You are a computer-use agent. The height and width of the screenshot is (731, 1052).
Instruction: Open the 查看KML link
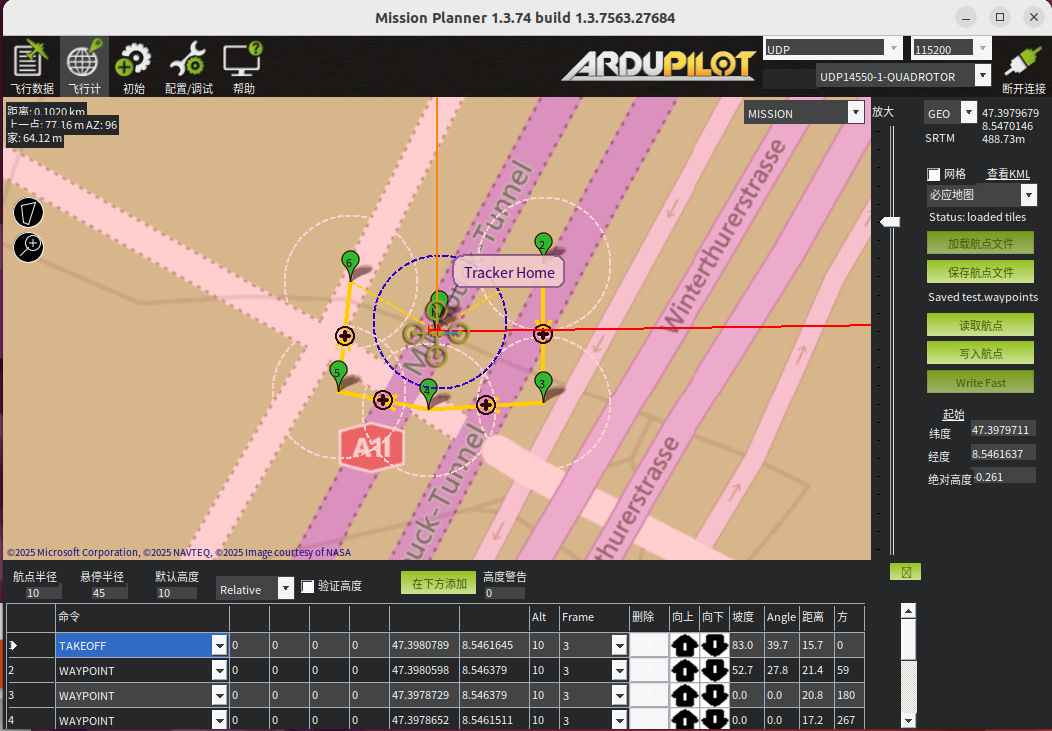click(1008, 174)
